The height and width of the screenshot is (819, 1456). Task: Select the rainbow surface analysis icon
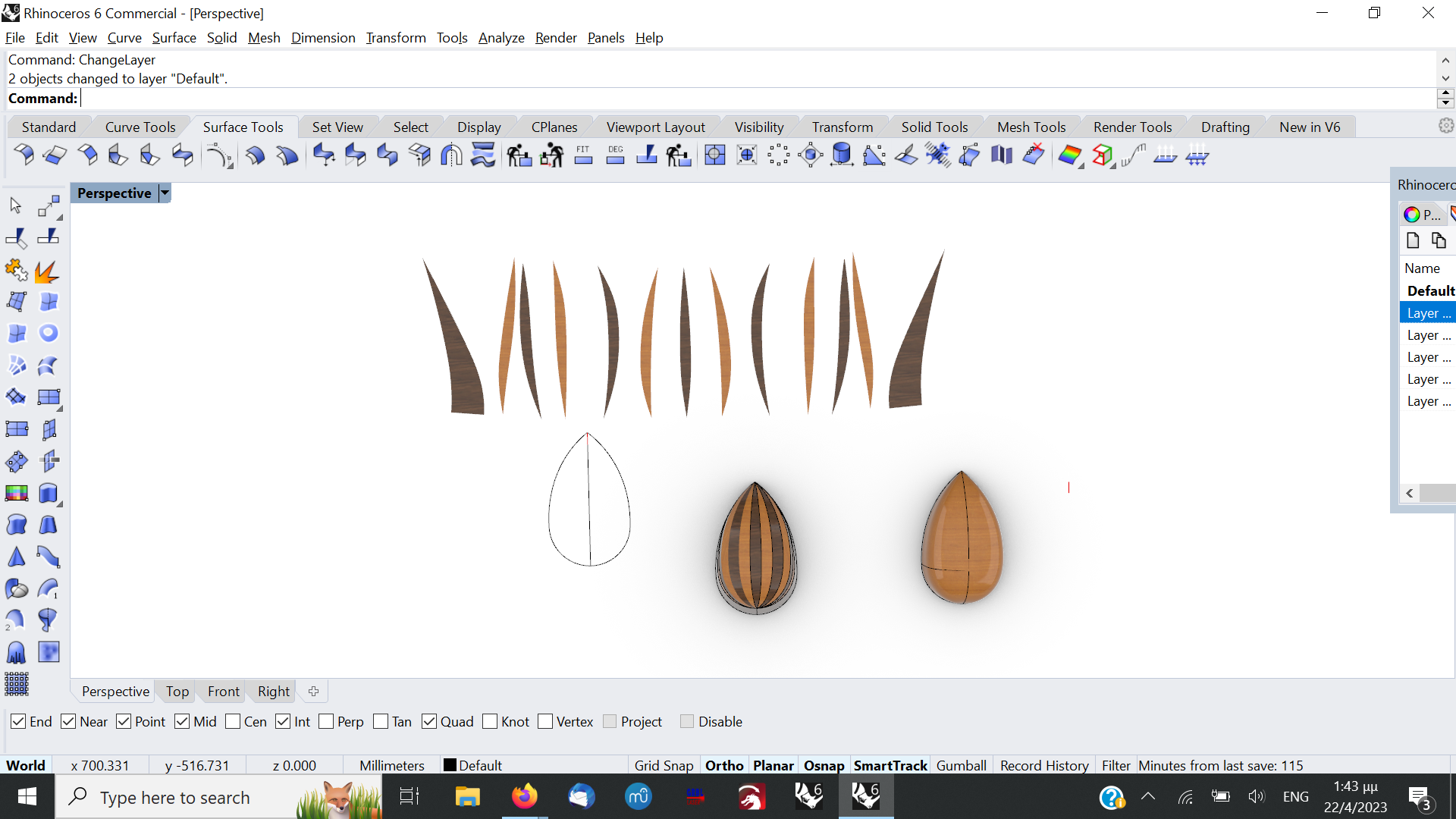pos(1069,155)
